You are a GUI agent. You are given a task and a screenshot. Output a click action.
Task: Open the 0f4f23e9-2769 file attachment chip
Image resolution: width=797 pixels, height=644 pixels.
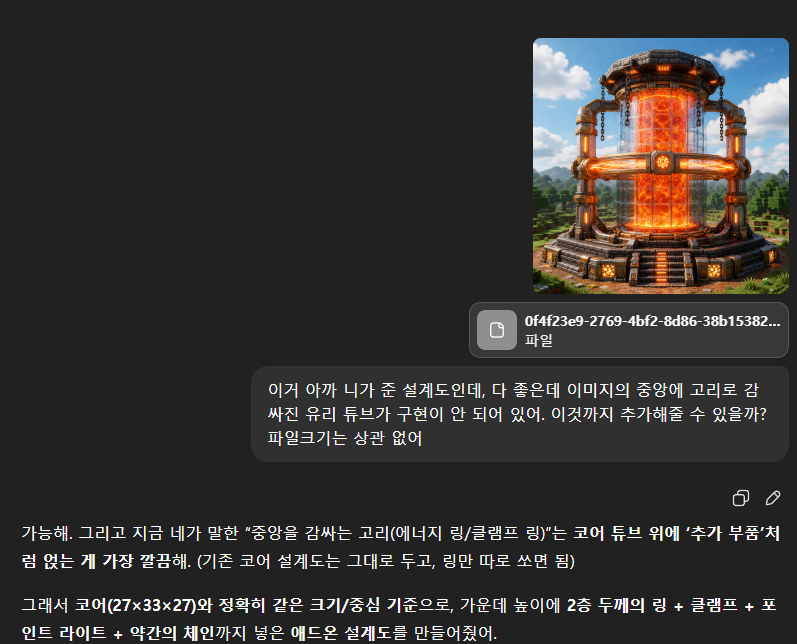629,330
